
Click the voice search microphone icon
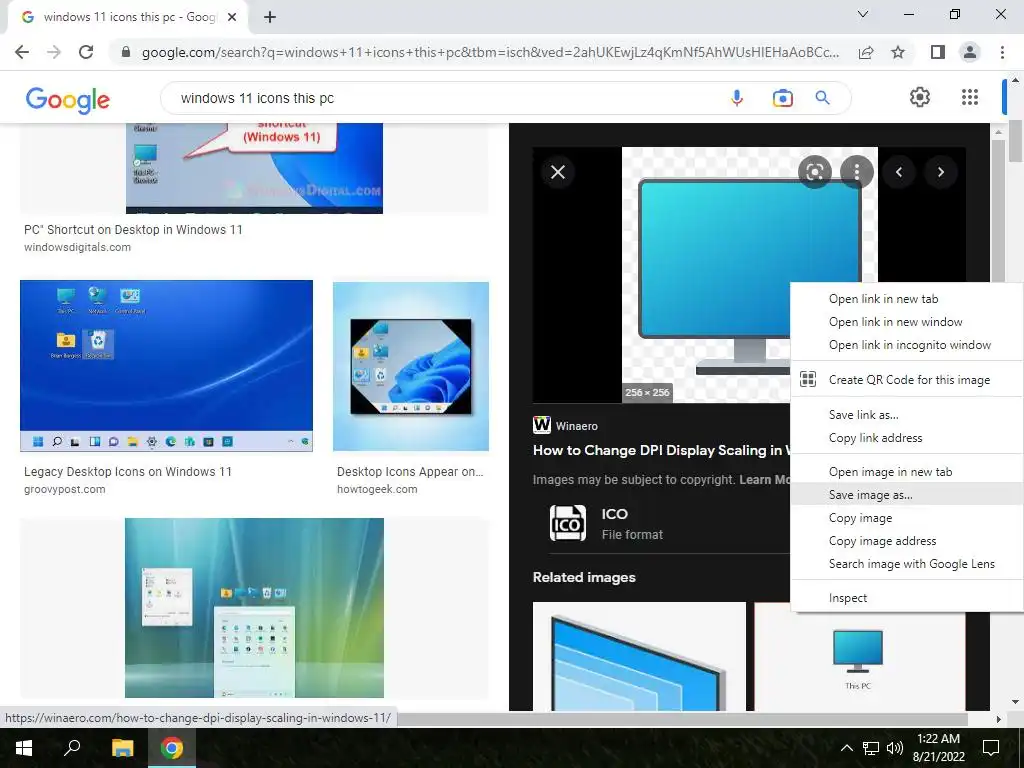point(737,98)
